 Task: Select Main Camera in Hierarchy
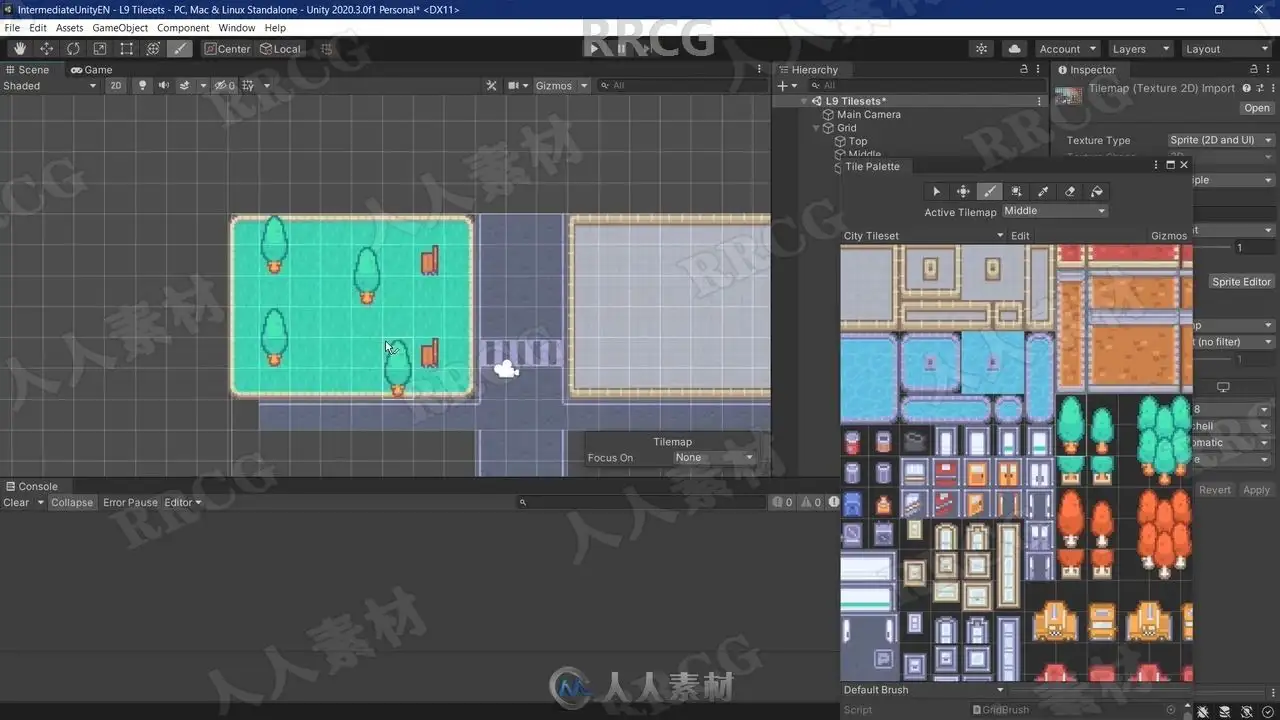coord(868,115)
